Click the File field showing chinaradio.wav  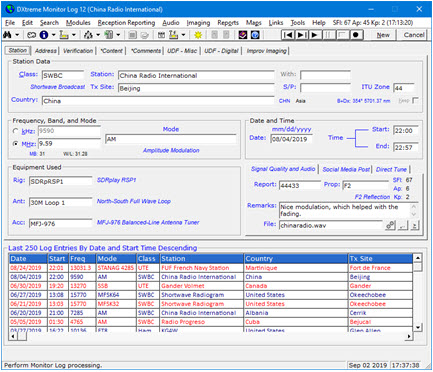point(331,225)
